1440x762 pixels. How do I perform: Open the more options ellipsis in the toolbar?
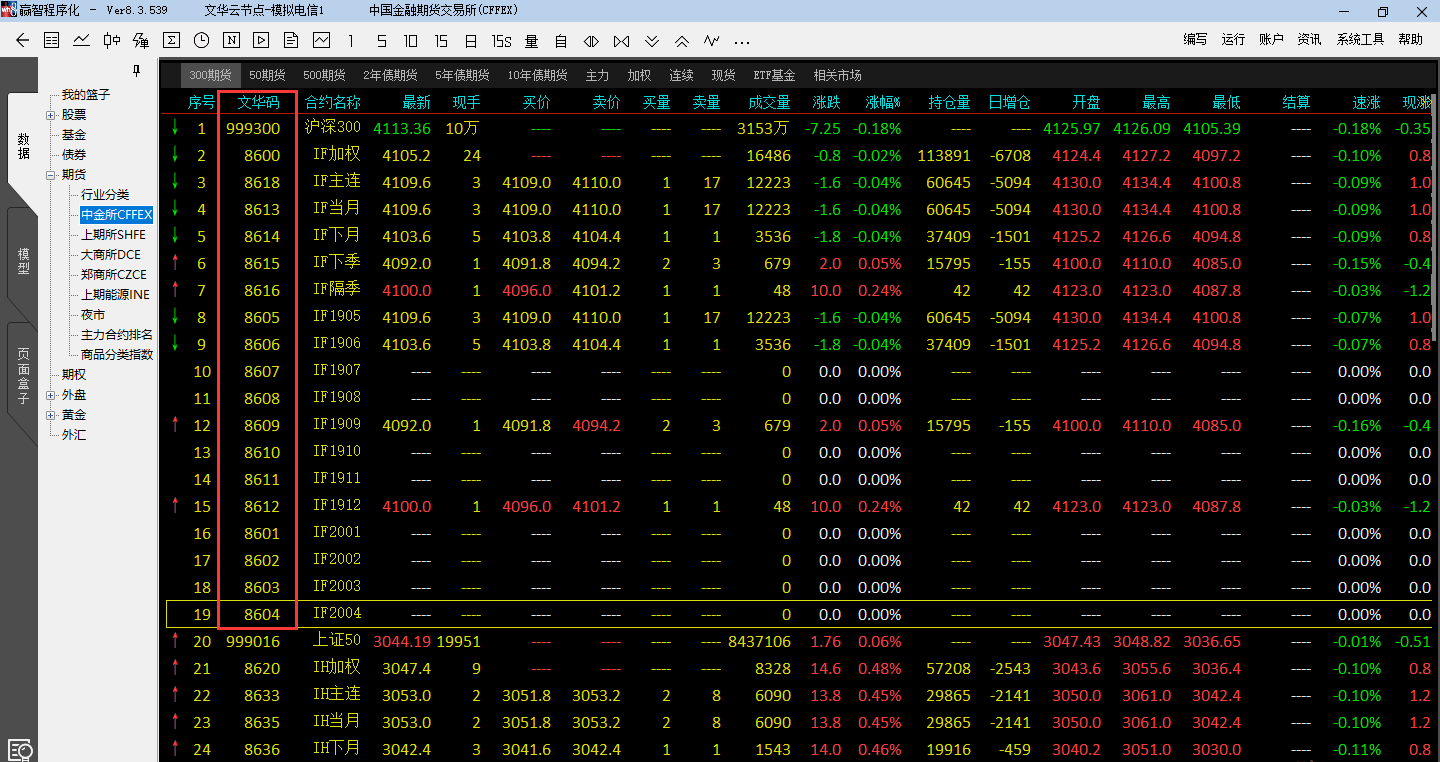point(742,42)
